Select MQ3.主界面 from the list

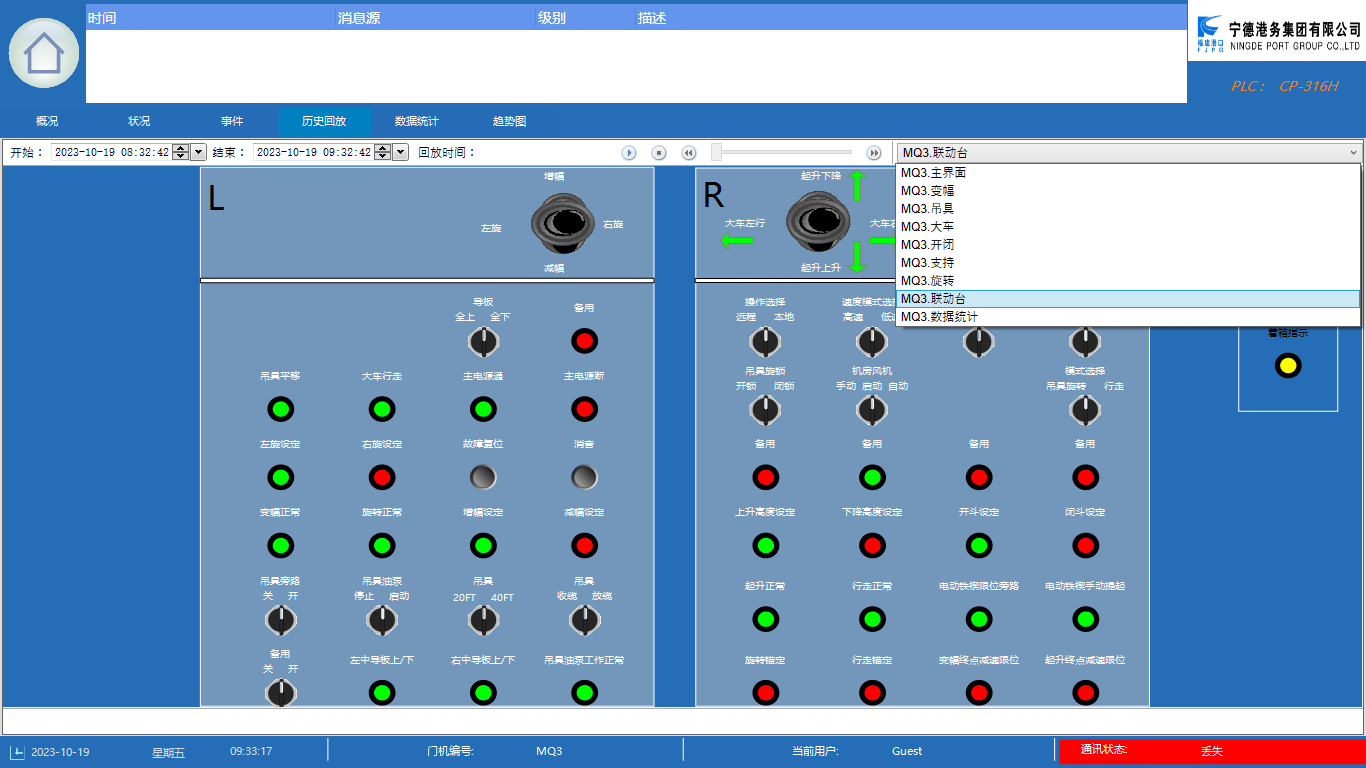933,173
